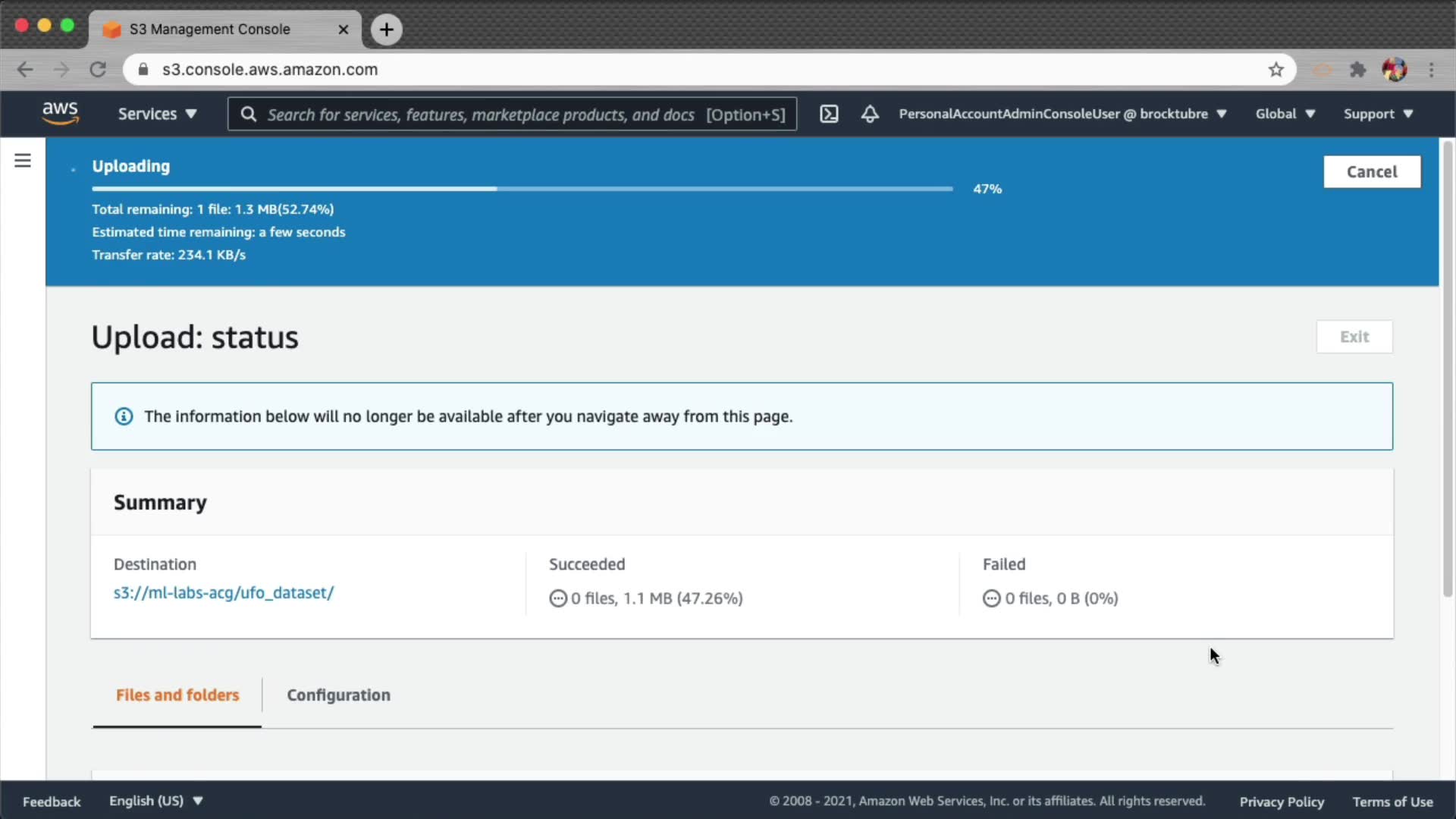Screen dimensions: 1456x819
Task: Open s3://ml-labs-acg/ufo_dataset/ destination link
Action: [224, 593]
